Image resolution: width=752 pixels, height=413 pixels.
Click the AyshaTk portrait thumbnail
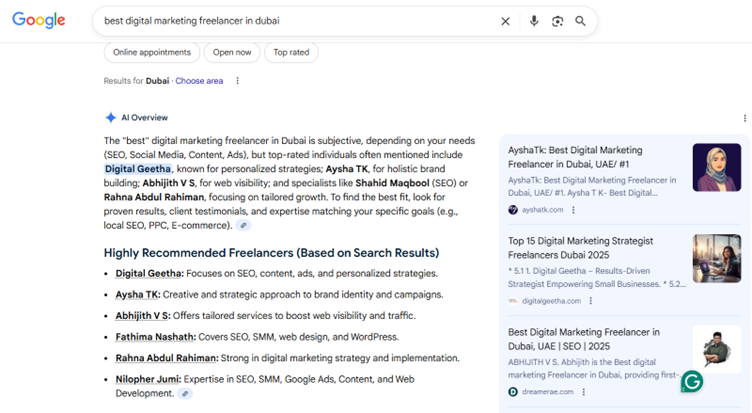pos(717,167)
